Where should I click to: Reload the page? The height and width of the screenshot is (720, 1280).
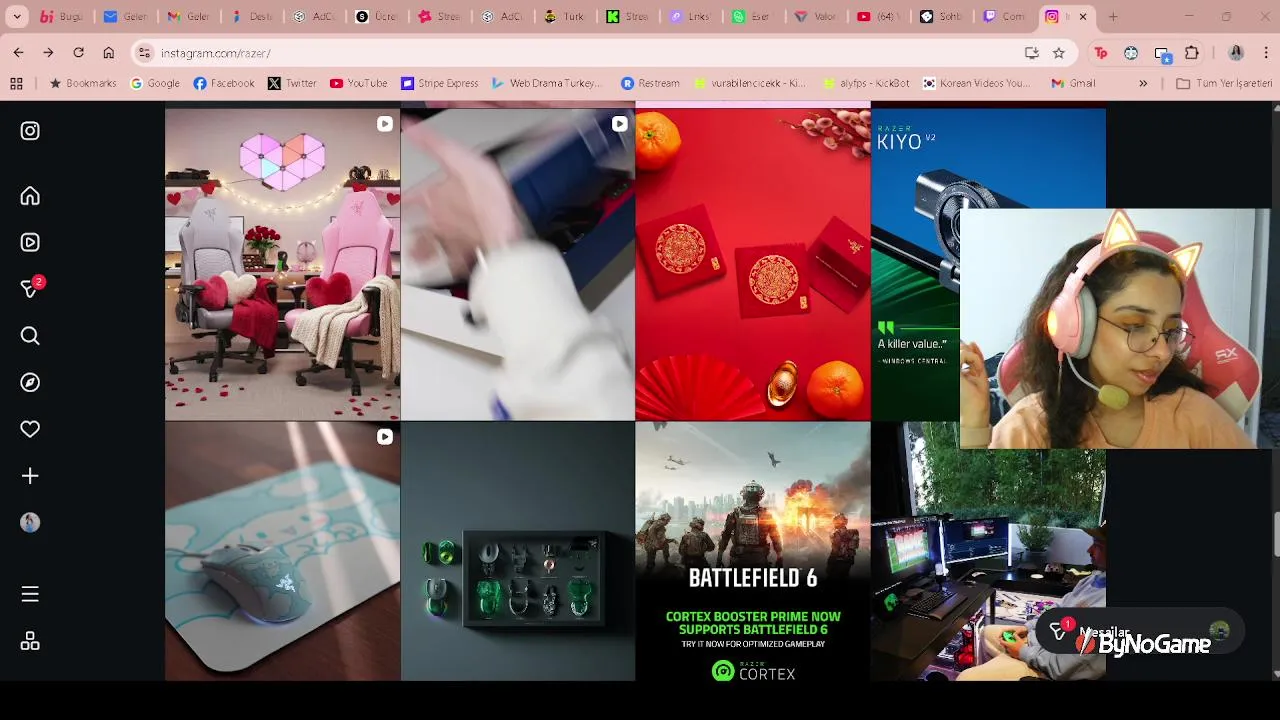(78, 53)
